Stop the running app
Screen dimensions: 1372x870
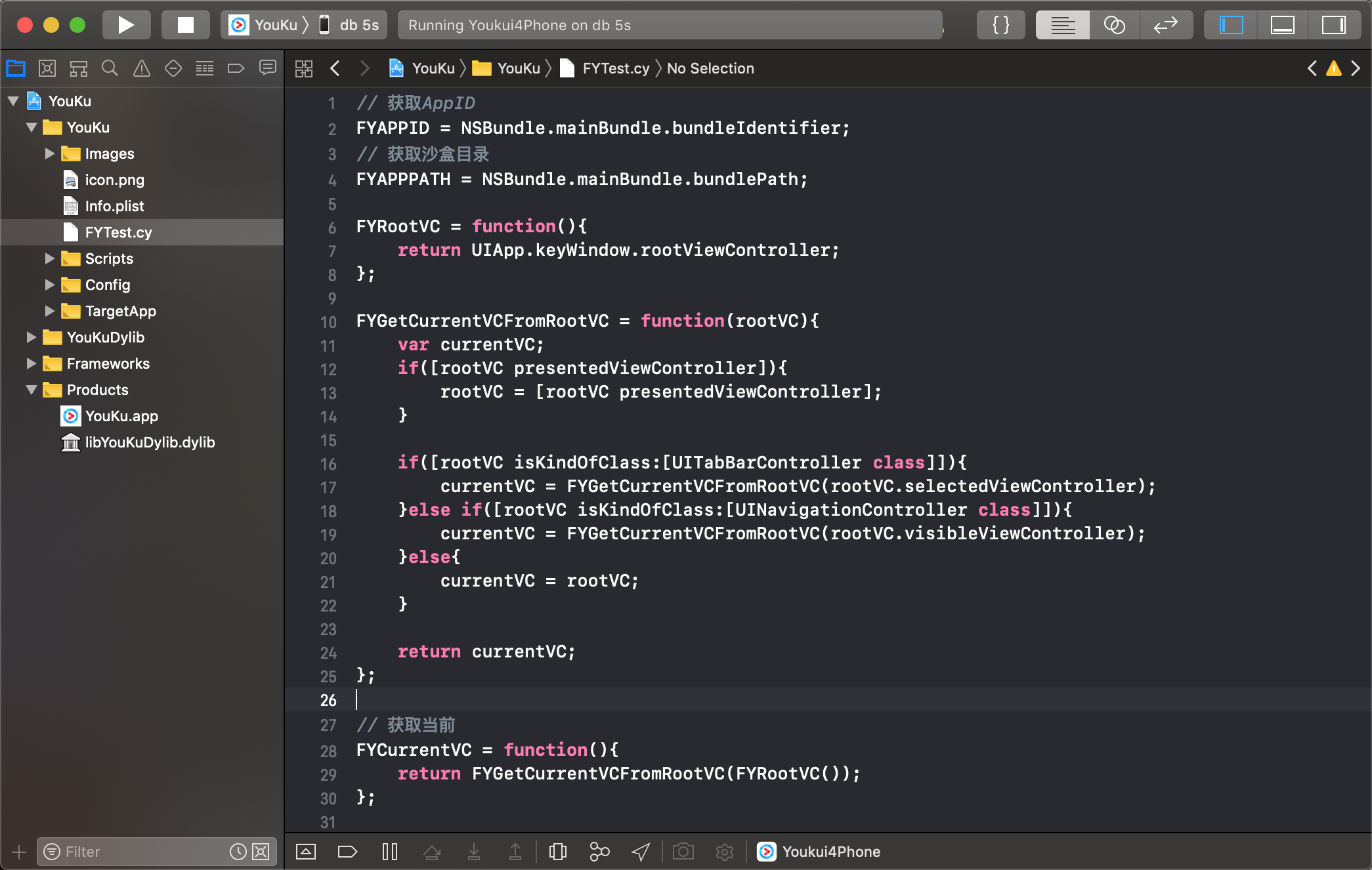186,25
